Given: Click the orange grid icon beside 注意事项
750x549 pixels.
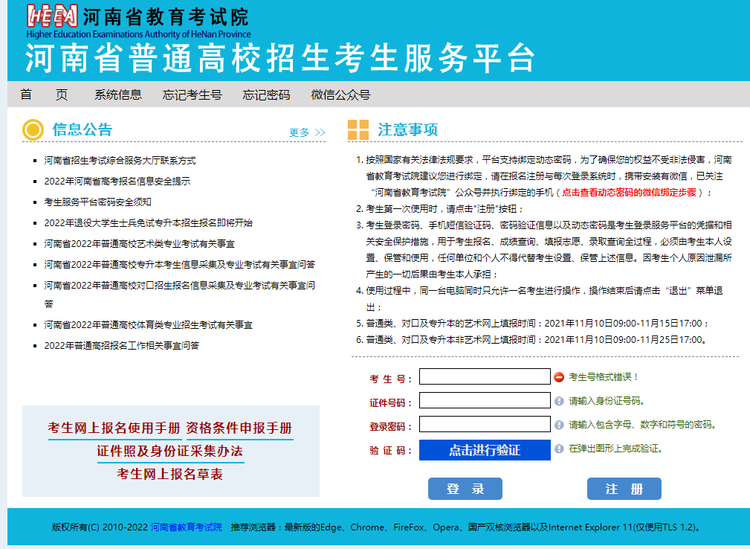Looking at the screenshot, I should tap(358, 130).
